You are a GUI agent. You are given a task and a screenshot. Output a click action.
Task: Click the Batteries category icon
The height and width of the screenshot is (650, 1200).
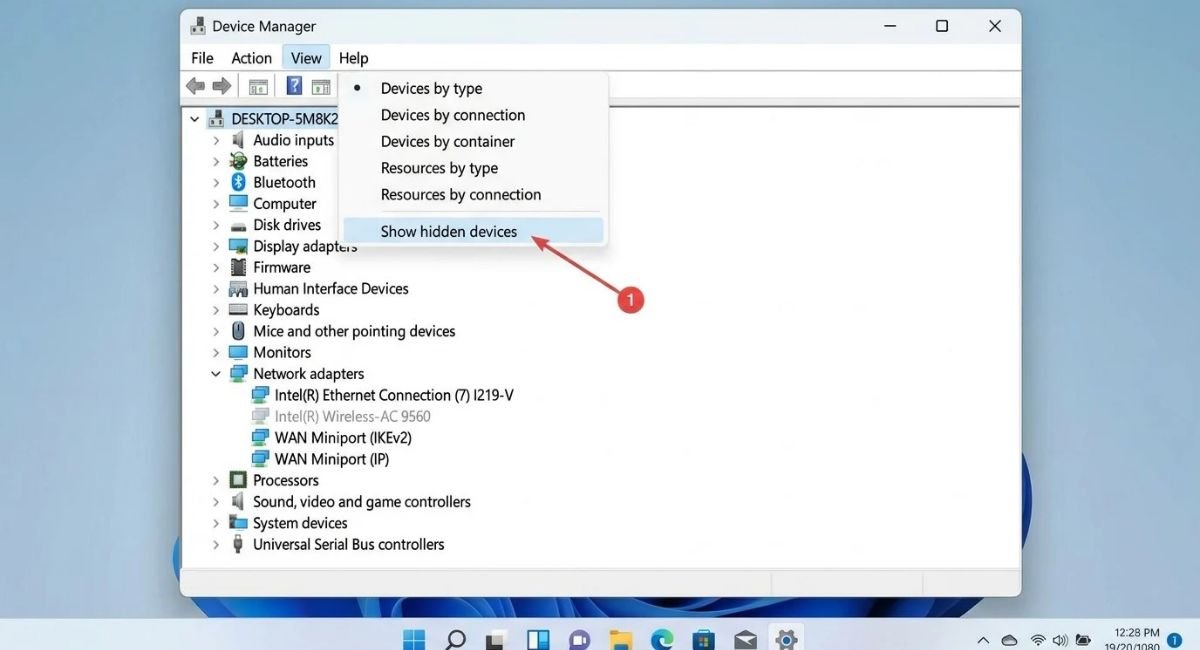coord(238,161)
